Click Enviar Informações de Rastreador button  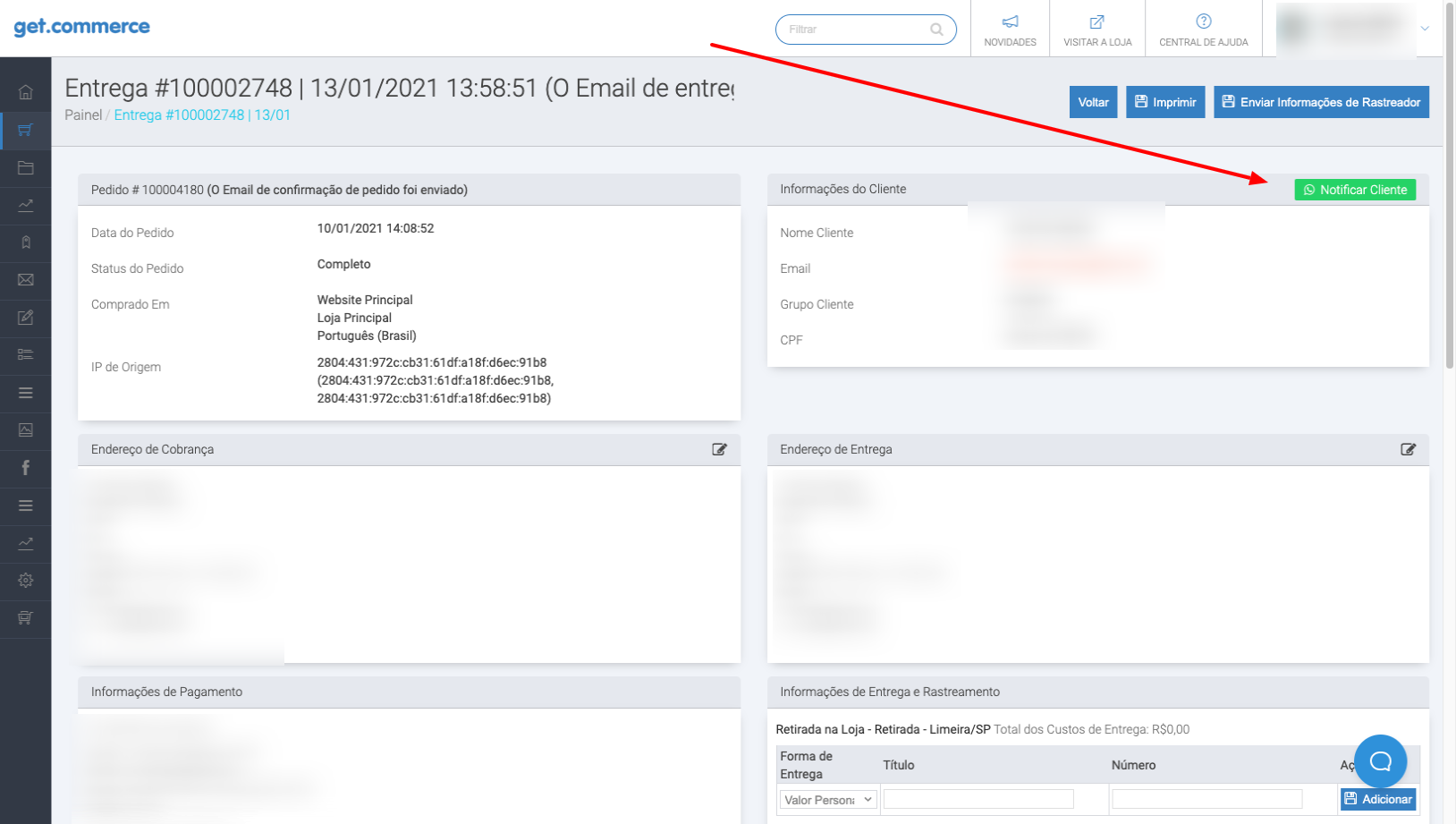coord(1320,102)
